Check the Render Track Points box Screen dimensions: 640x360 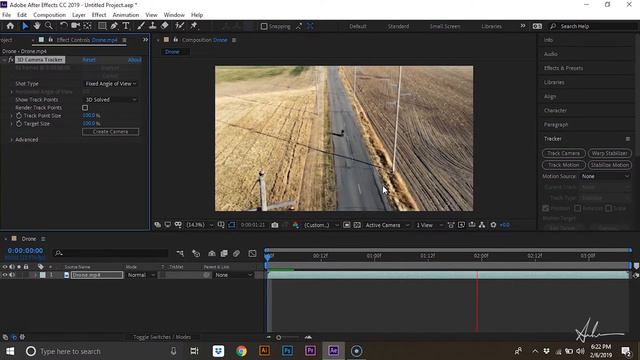point(85,108)
